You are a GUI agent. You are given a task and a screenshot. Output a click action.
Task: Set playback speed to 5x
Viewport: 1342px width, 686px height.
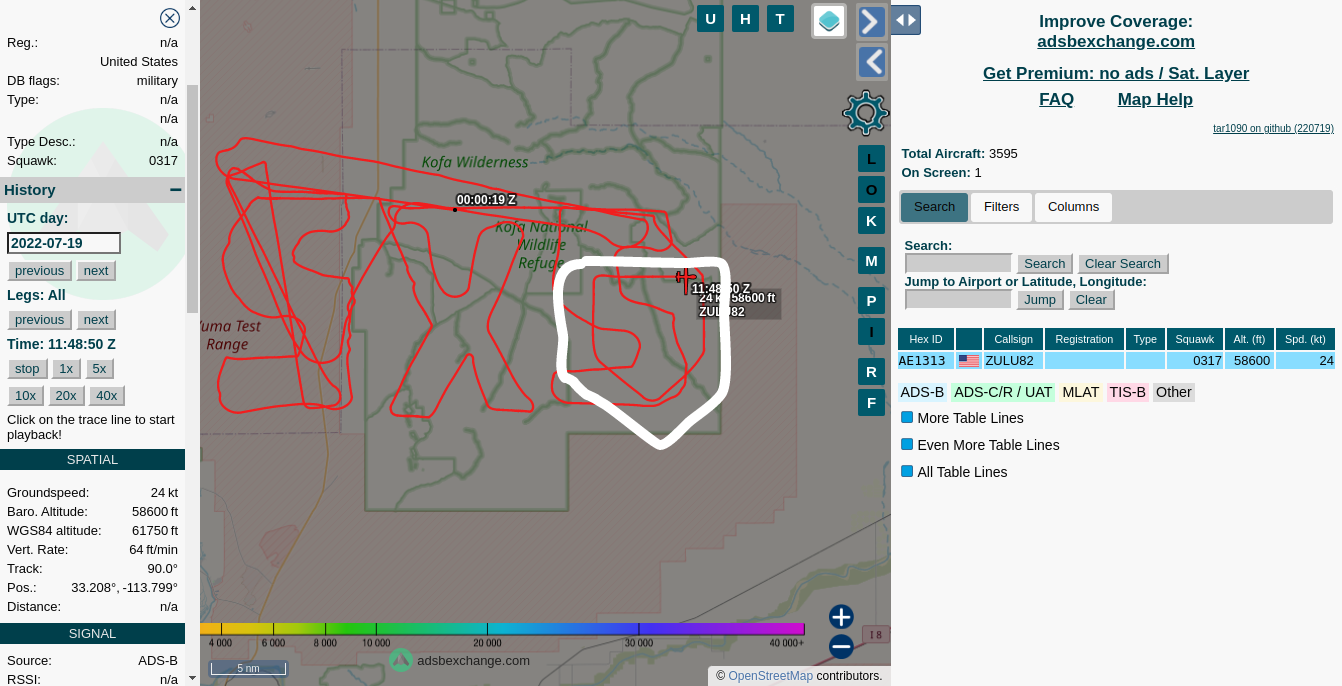coord(100,369)
